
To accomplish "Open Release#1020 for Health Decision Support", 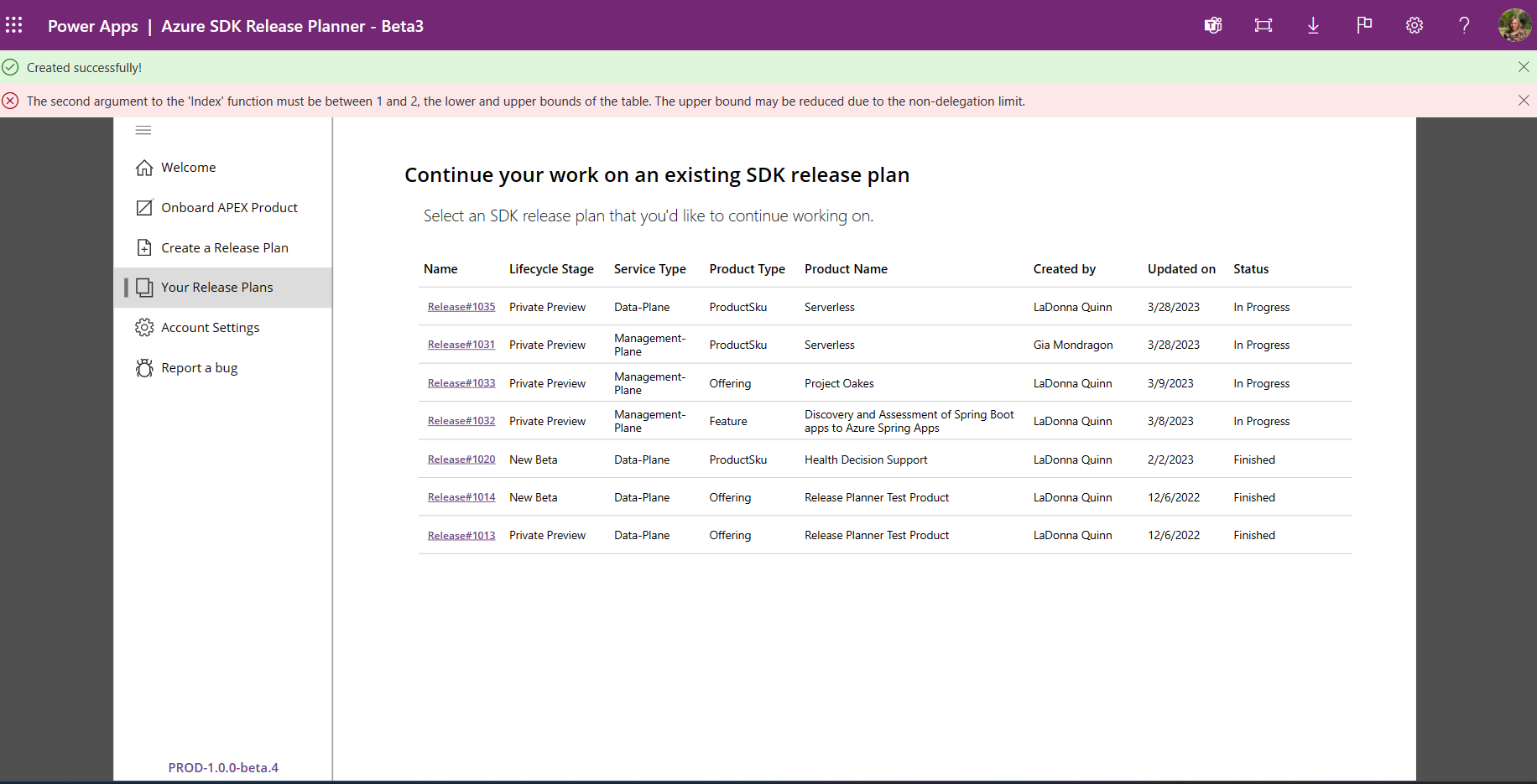I will tap(461, 459).
